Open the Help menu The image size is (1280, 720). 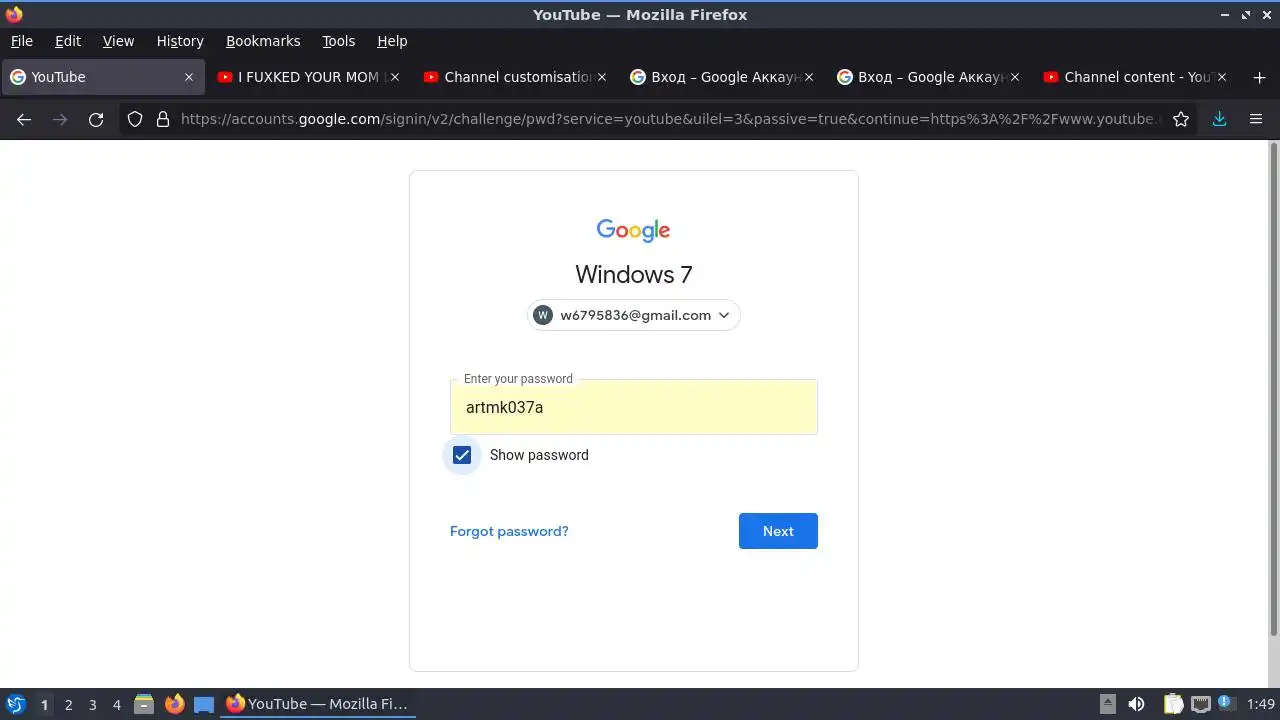pyautogui.click(x=392, y=41)
